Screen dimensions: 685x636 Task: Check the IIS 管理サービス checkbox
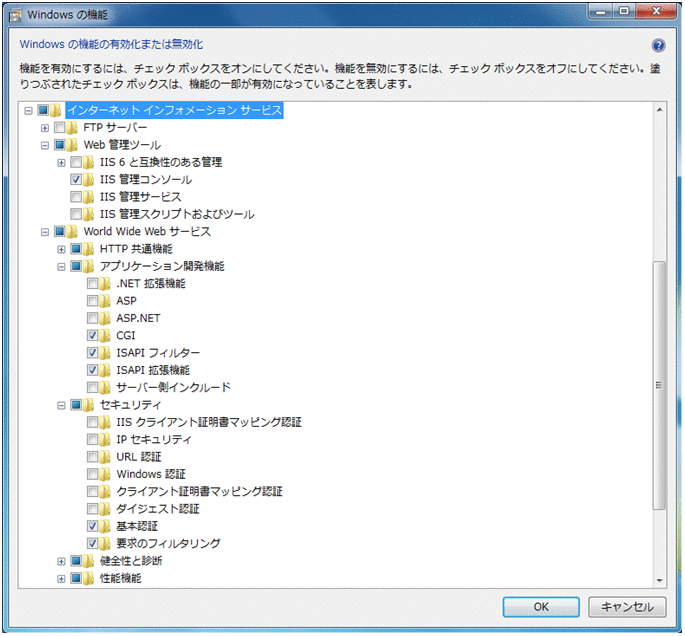[x=76, y=197]
